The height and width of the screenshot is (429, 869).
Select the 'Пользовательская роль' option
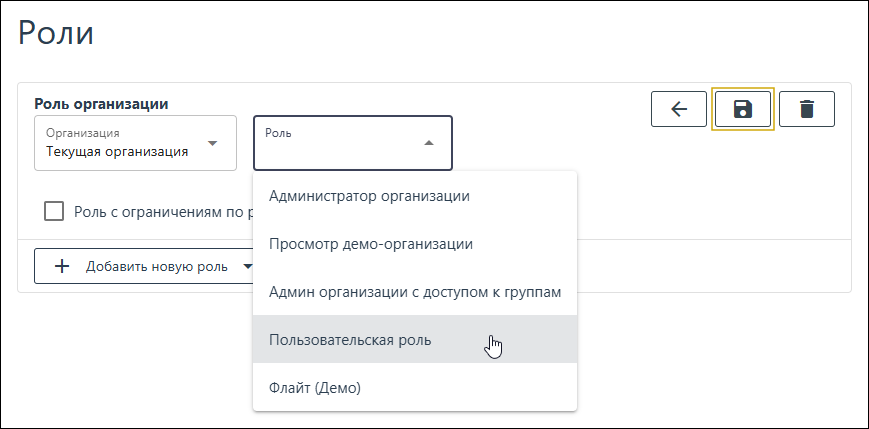(350, 340)
